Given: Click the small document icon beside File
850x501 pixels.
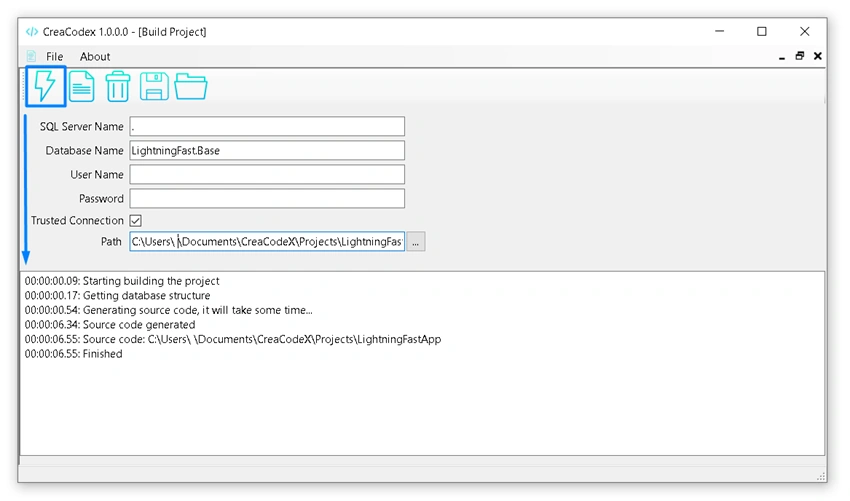Looking at the screenshot, I should (x=31, y=56).
